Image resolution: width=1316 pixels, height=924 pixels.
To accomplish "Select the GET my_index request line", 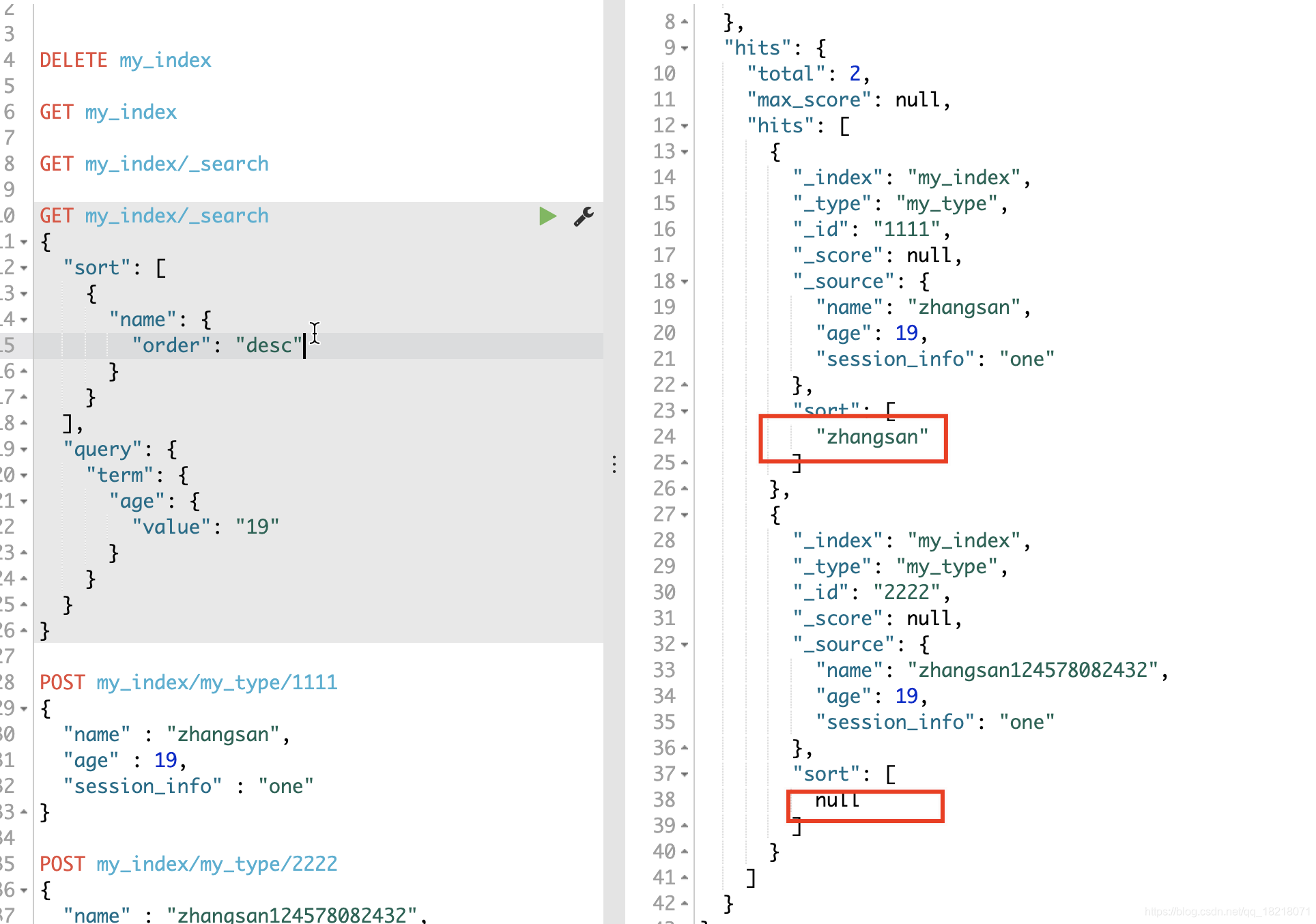I will 109,112.
